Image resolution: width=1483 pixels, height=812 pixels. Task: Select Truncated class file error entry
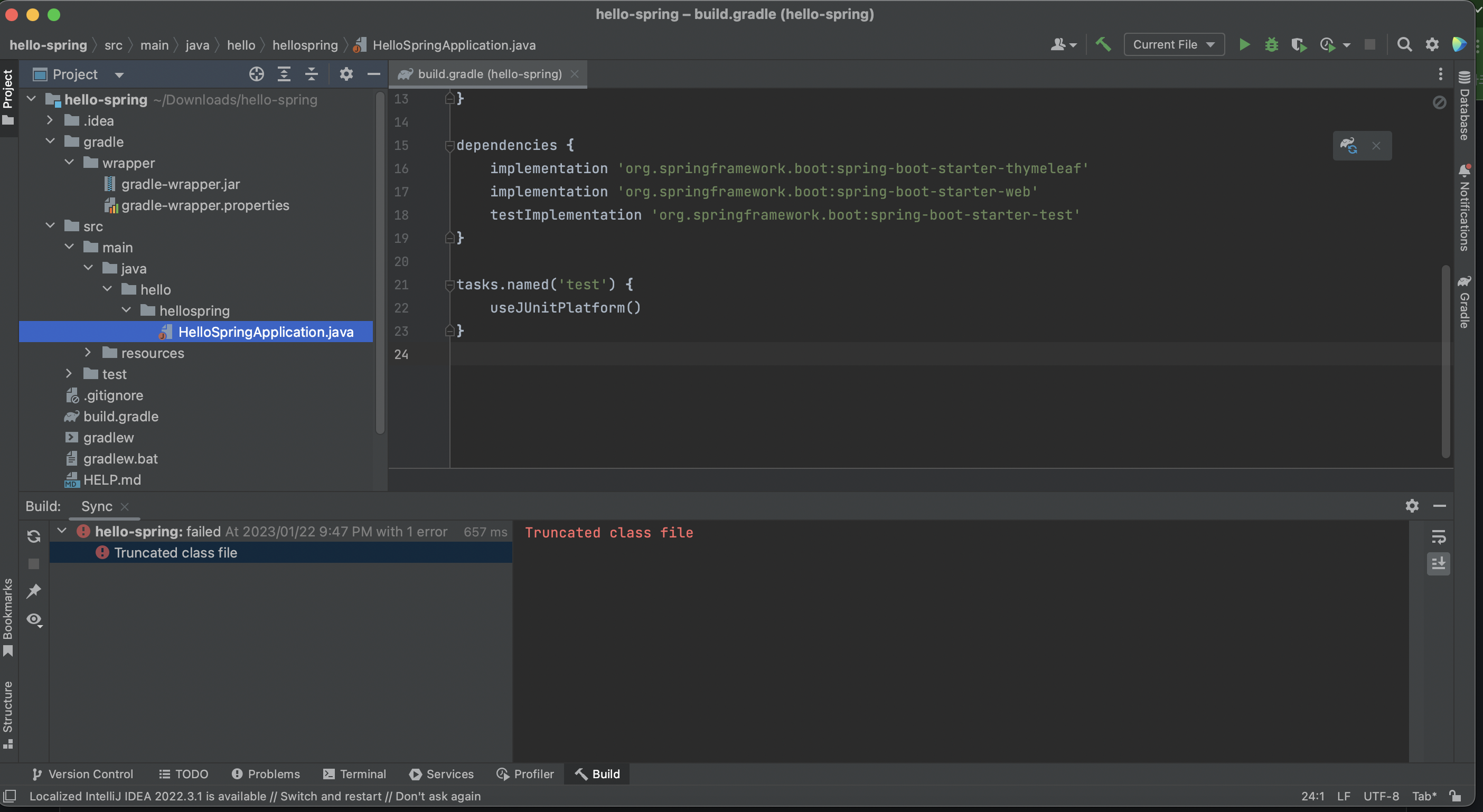pos(281,552)
